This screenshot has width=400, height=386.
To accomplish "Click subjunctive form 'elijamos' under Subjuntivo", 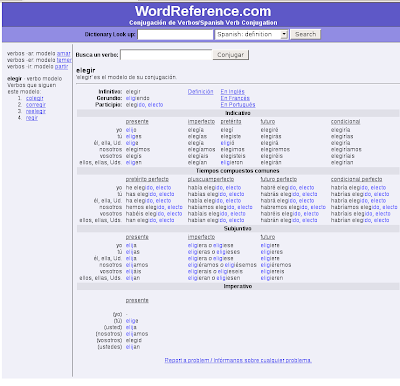I will [137, 265].
